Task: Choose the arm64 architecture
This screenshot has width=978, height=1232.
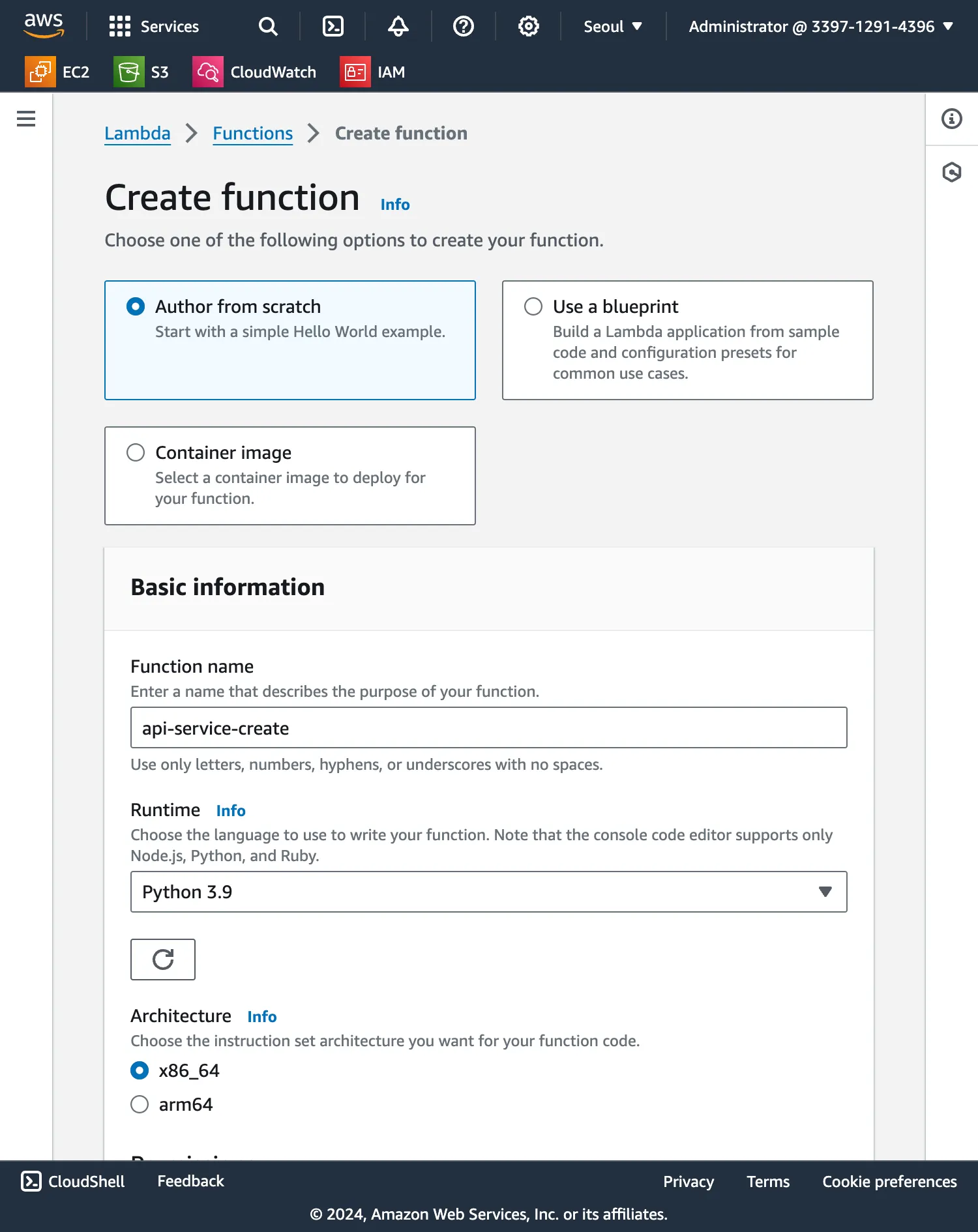Action: tap(140, 1104)
